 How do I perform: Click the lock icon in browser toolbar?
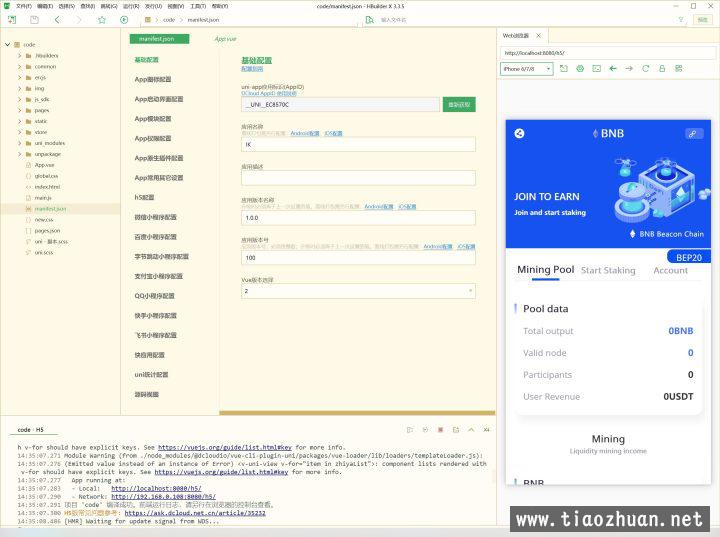click(662, 68)
